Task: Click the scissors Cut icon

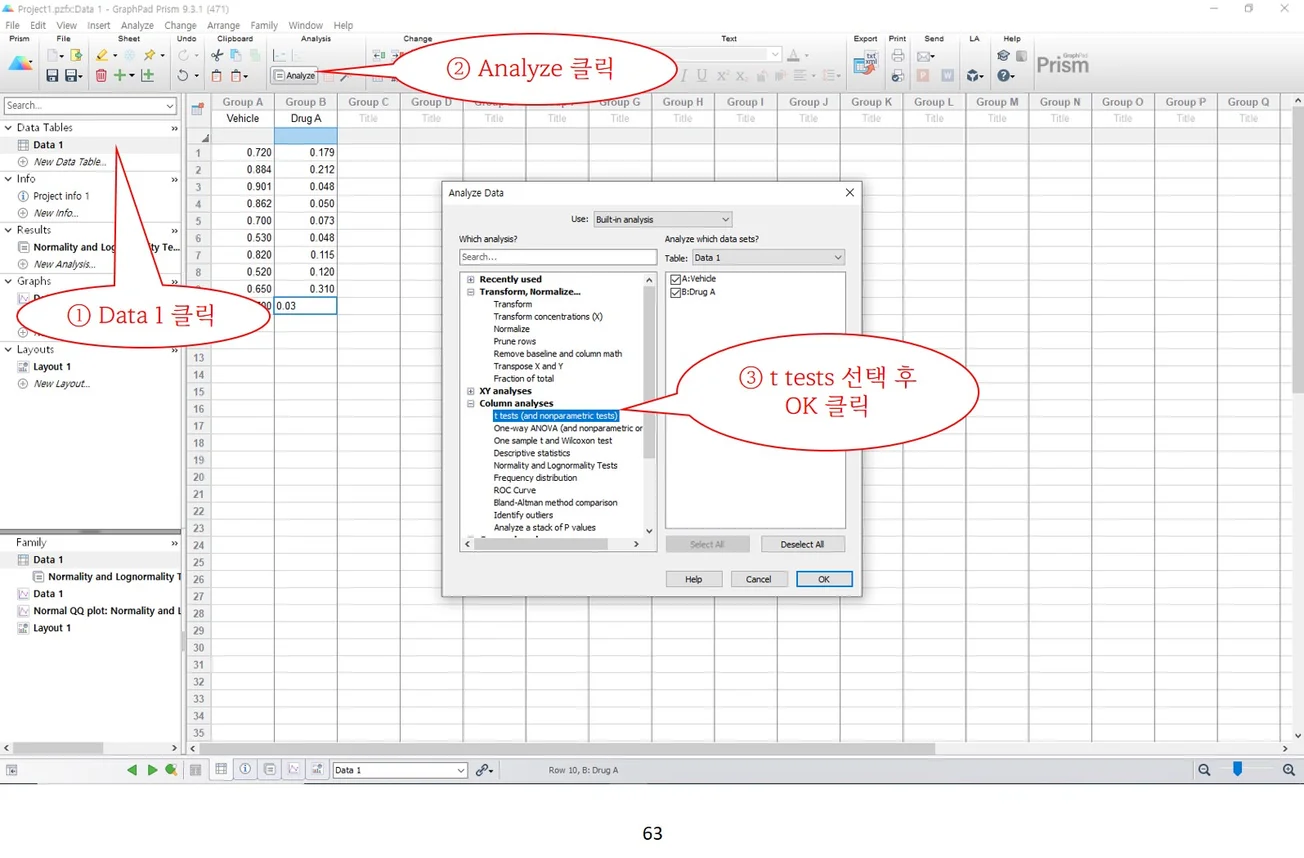Action: (218, 55)
